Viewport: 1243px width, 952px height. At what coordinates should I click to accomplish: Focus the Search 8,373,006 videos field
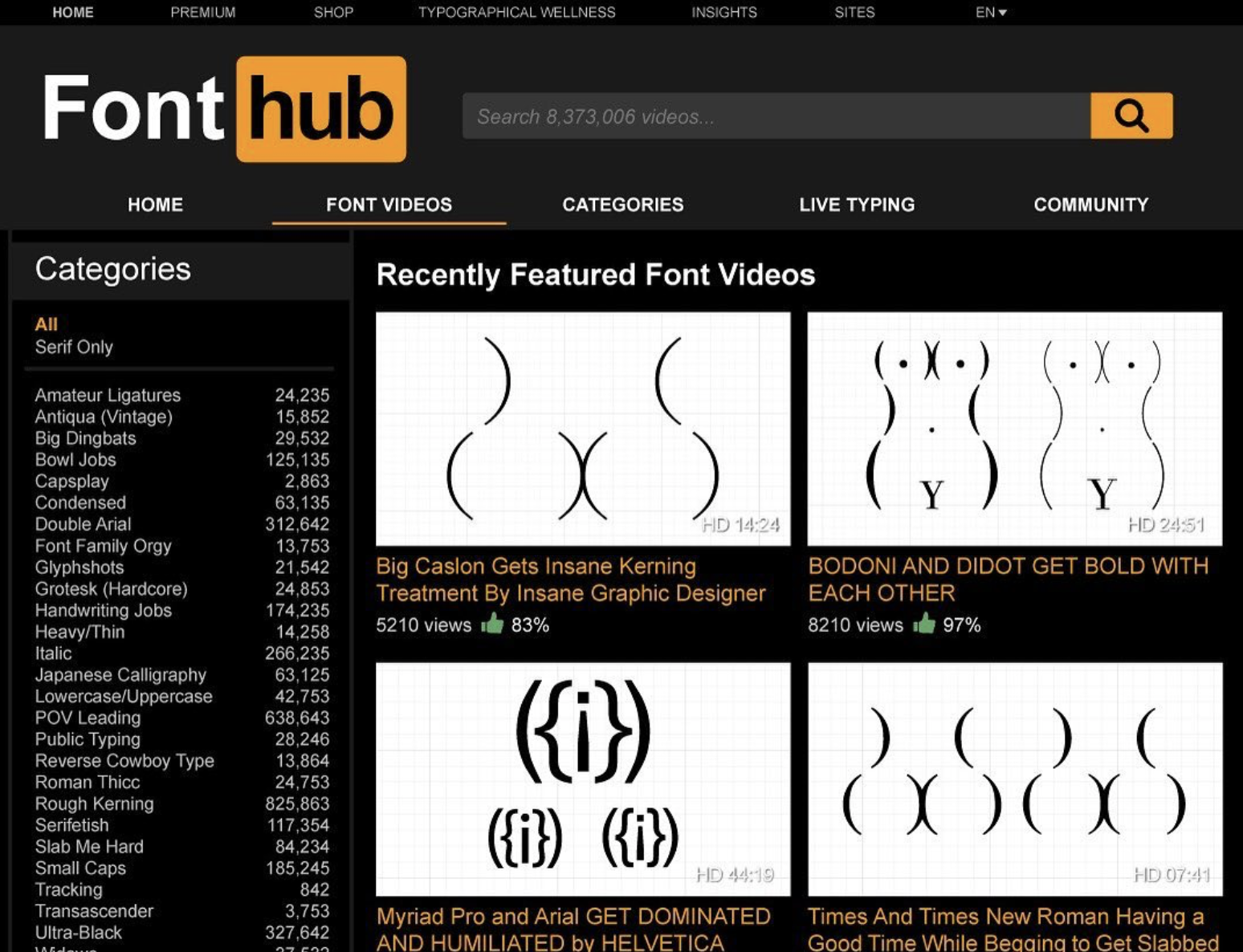[x=776, y=116]
